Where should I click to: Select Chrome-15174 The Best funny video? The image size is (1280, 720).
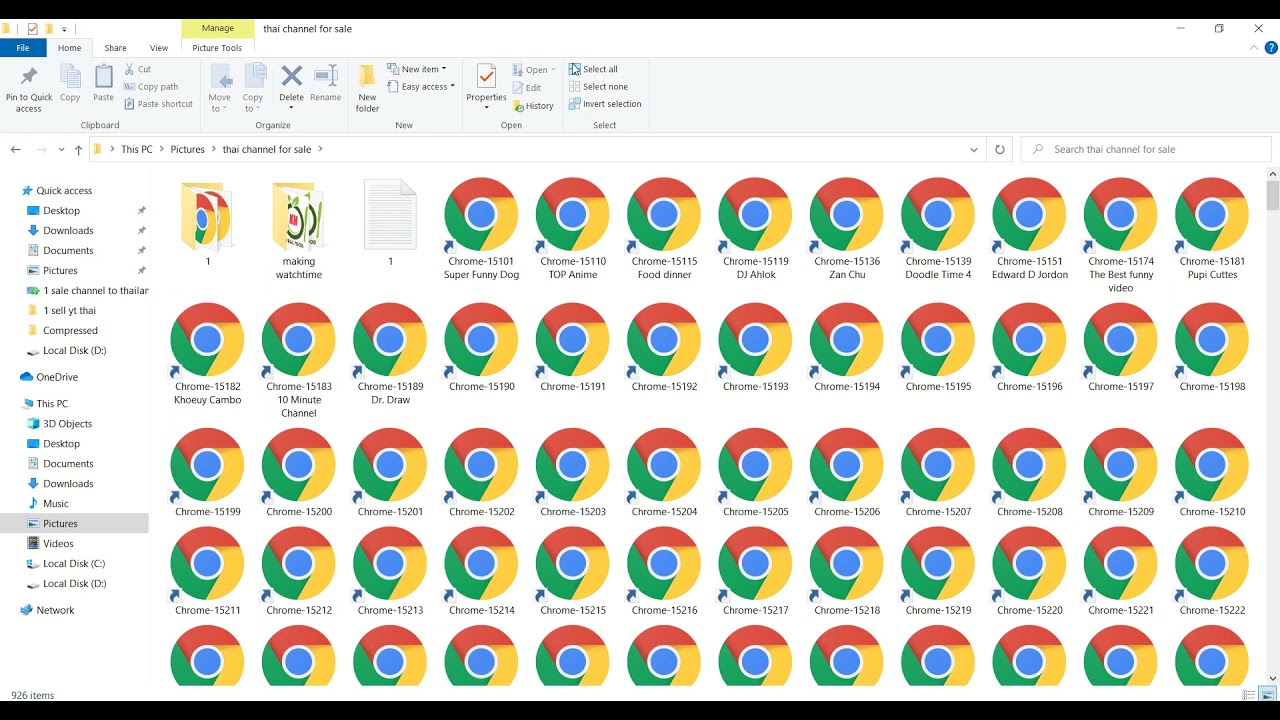(x=1120, y=236)
